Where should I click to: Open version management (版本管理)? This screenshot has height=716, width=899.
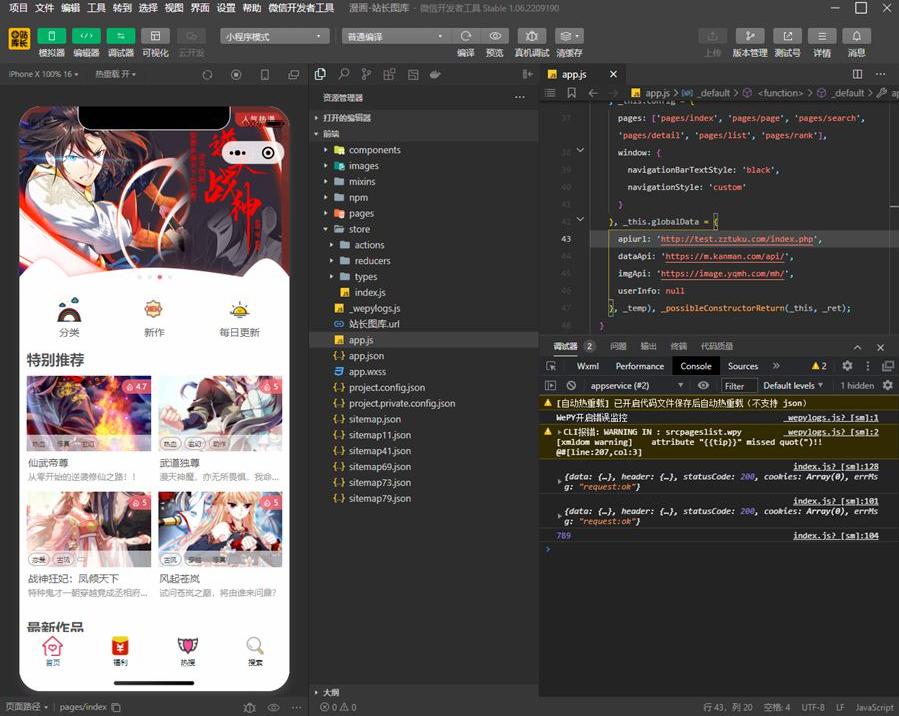749,36
